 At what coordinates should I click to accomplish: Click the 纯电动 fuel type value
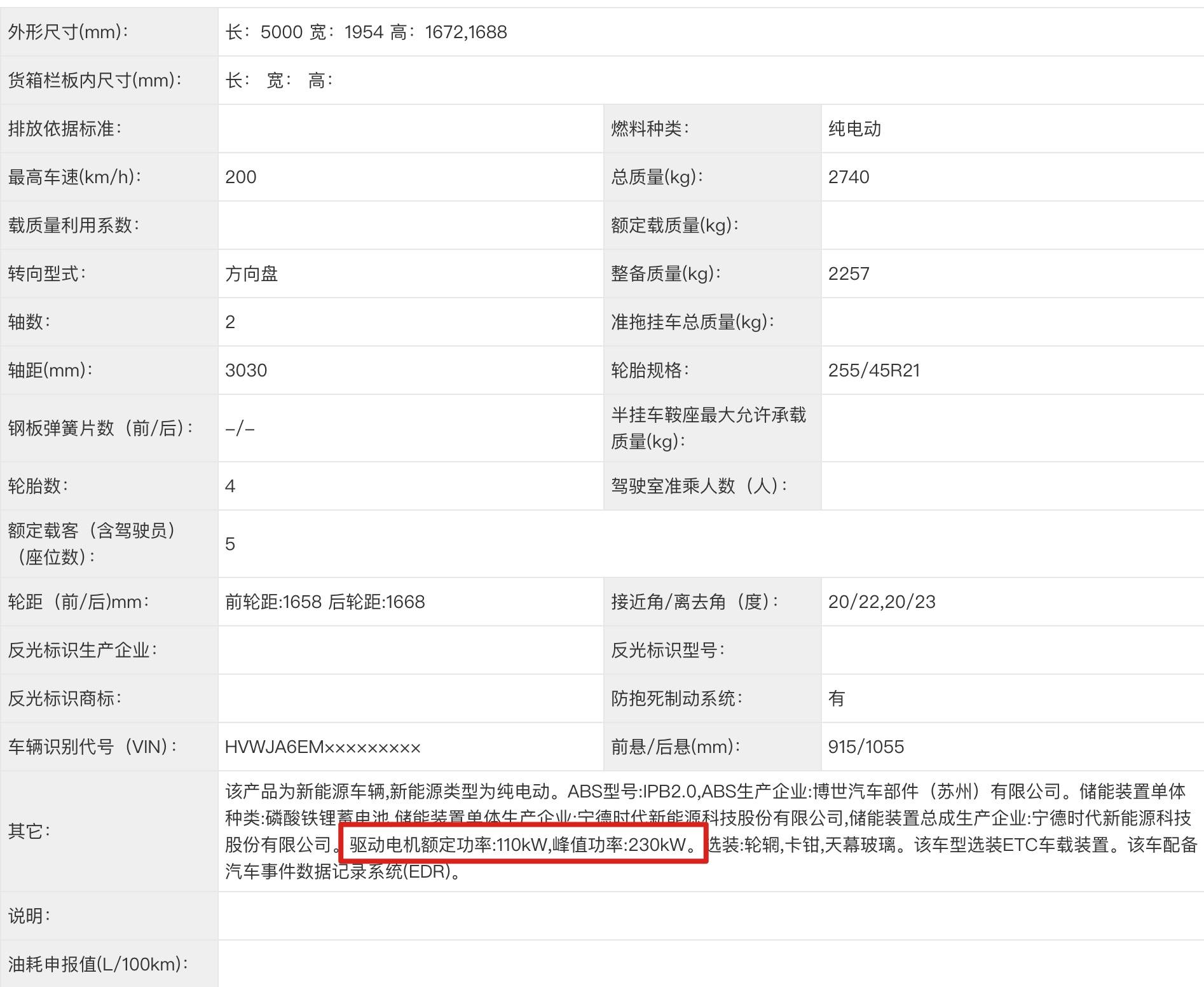tap(854, 128)
